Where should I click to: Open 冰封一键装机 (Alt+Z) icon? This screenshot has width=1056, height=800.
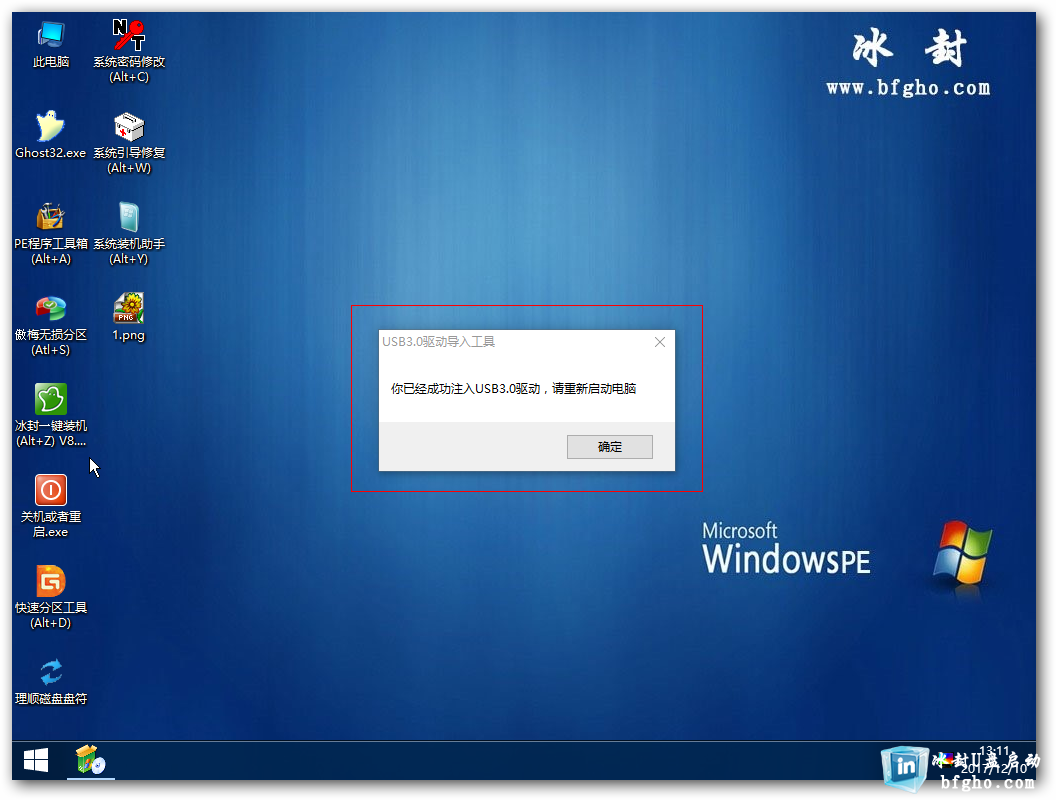point(51,415)
